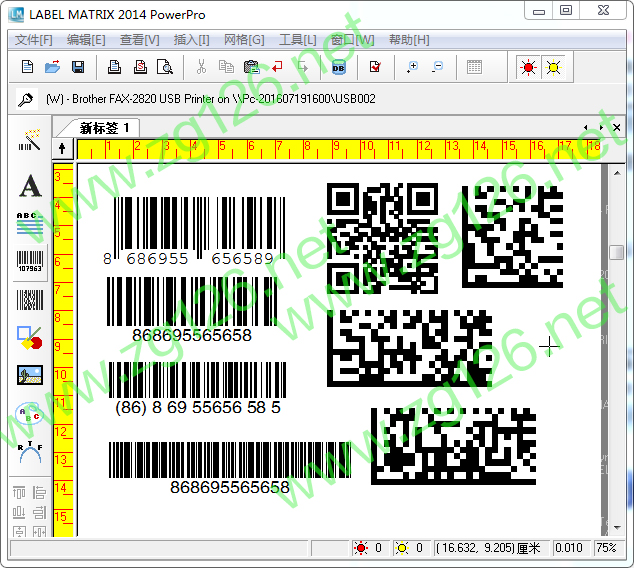The width and height of the screenshot is (634, 568).
Task: Click the ruler origin arrow button
Action: pos(62,148)
